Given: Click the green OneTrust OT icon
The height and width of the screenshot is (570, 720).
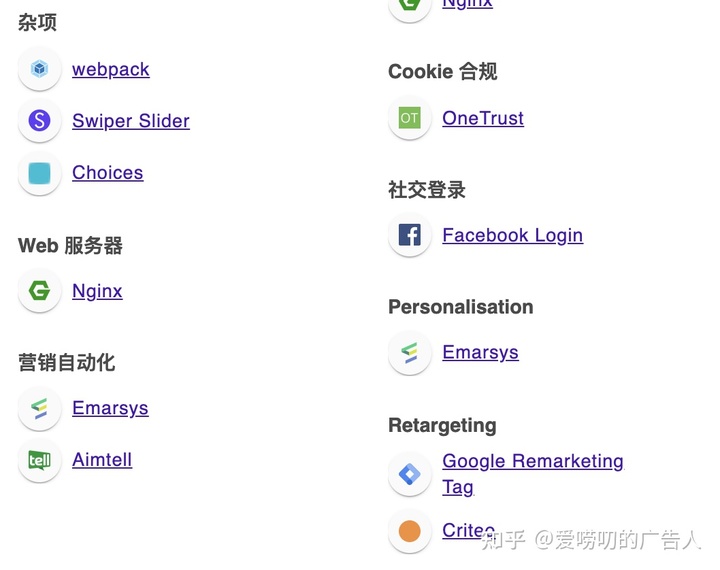Looking at the screenshot, I should [x=410, y=118].
